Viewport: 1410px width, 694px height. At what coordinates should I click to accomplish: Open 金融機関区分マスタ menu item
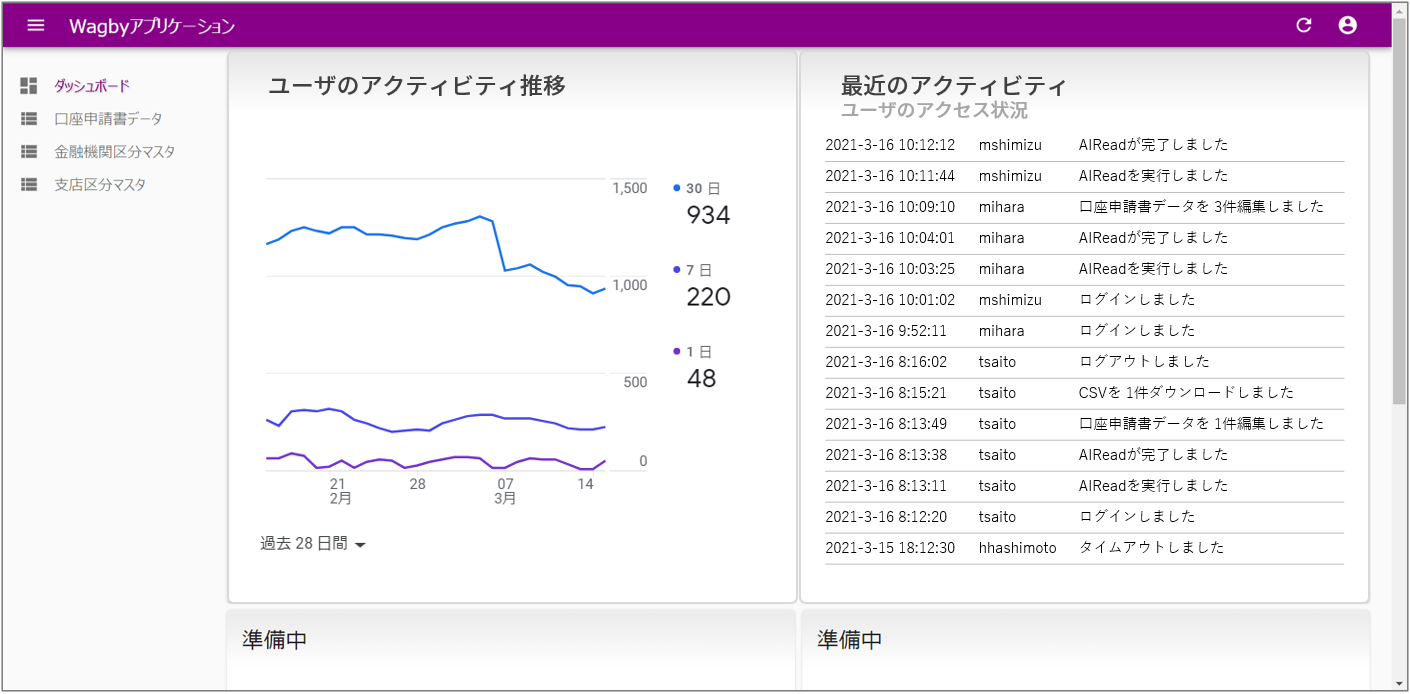(x=114, y=152)
